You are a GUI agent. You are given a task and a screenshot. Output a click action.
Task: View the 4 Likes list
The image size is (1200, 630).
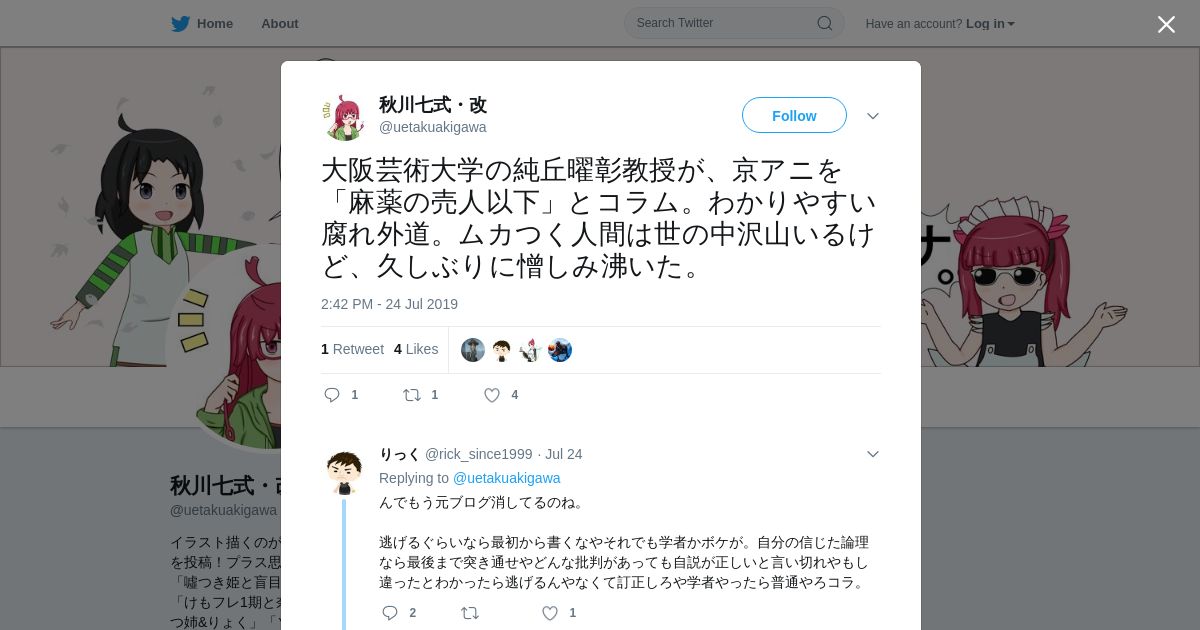pyautogui.click(x=416, y=349)
